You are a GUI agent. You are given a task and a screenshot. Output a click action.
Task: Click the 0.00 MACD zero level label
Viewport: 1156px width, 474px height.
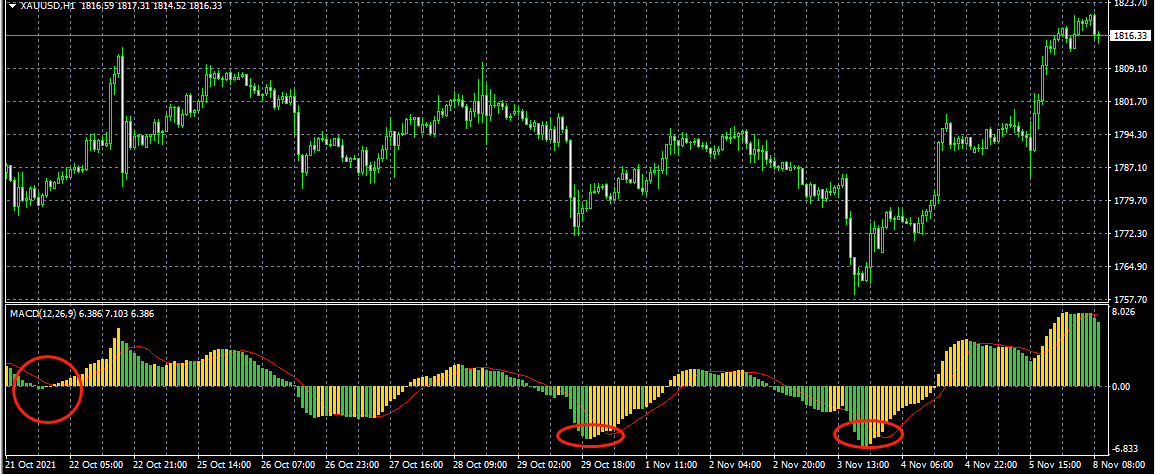[x=1122, y=386]
